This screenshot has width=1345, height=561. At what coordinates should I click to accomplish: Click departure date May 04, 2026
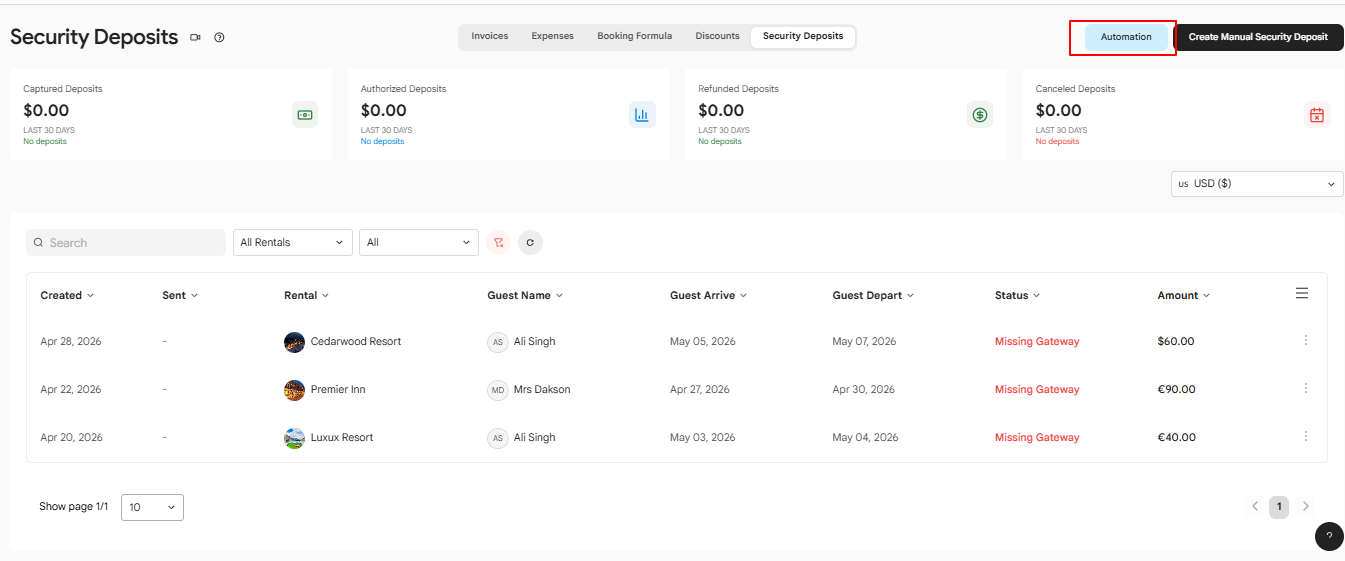(x=865, y=437)
